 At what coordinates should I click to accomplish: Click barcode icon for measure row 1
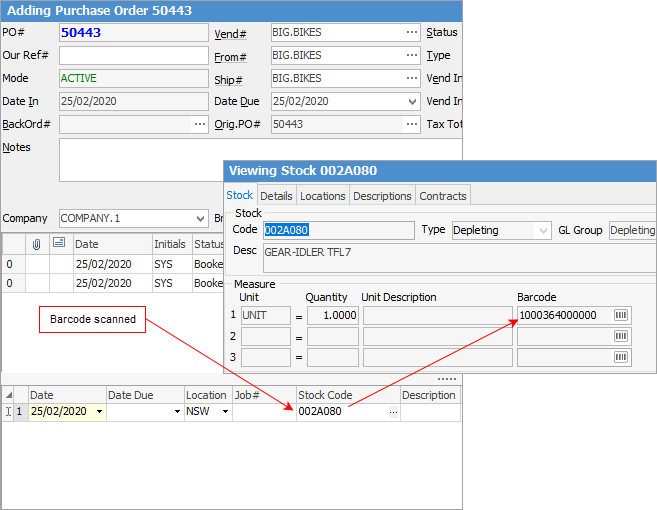(x=621, y=315)
